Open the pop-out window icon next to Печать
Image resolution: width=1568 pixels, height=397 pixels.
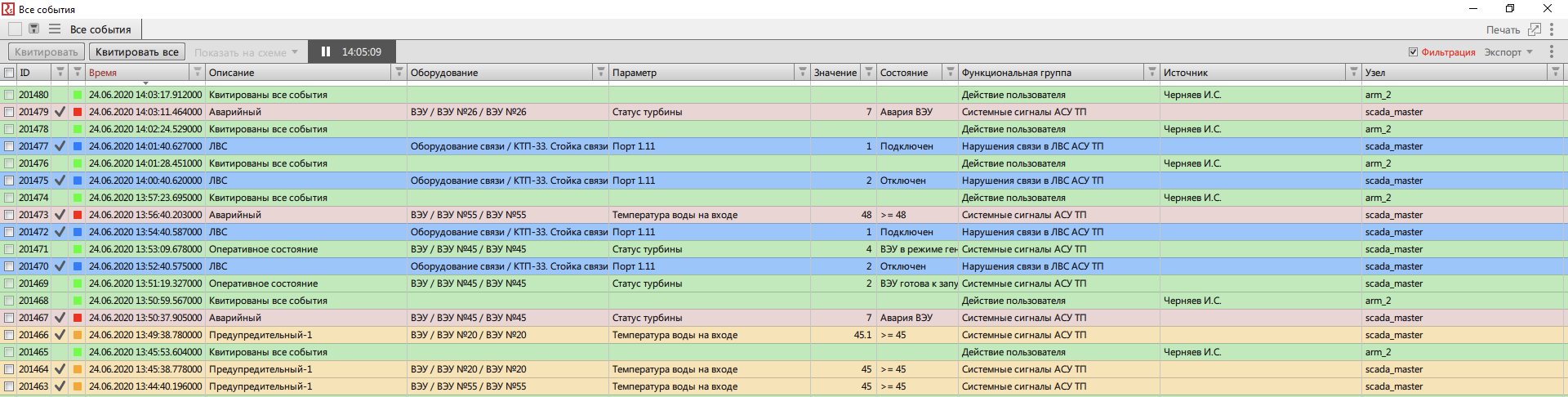(x=1535, y=29)
